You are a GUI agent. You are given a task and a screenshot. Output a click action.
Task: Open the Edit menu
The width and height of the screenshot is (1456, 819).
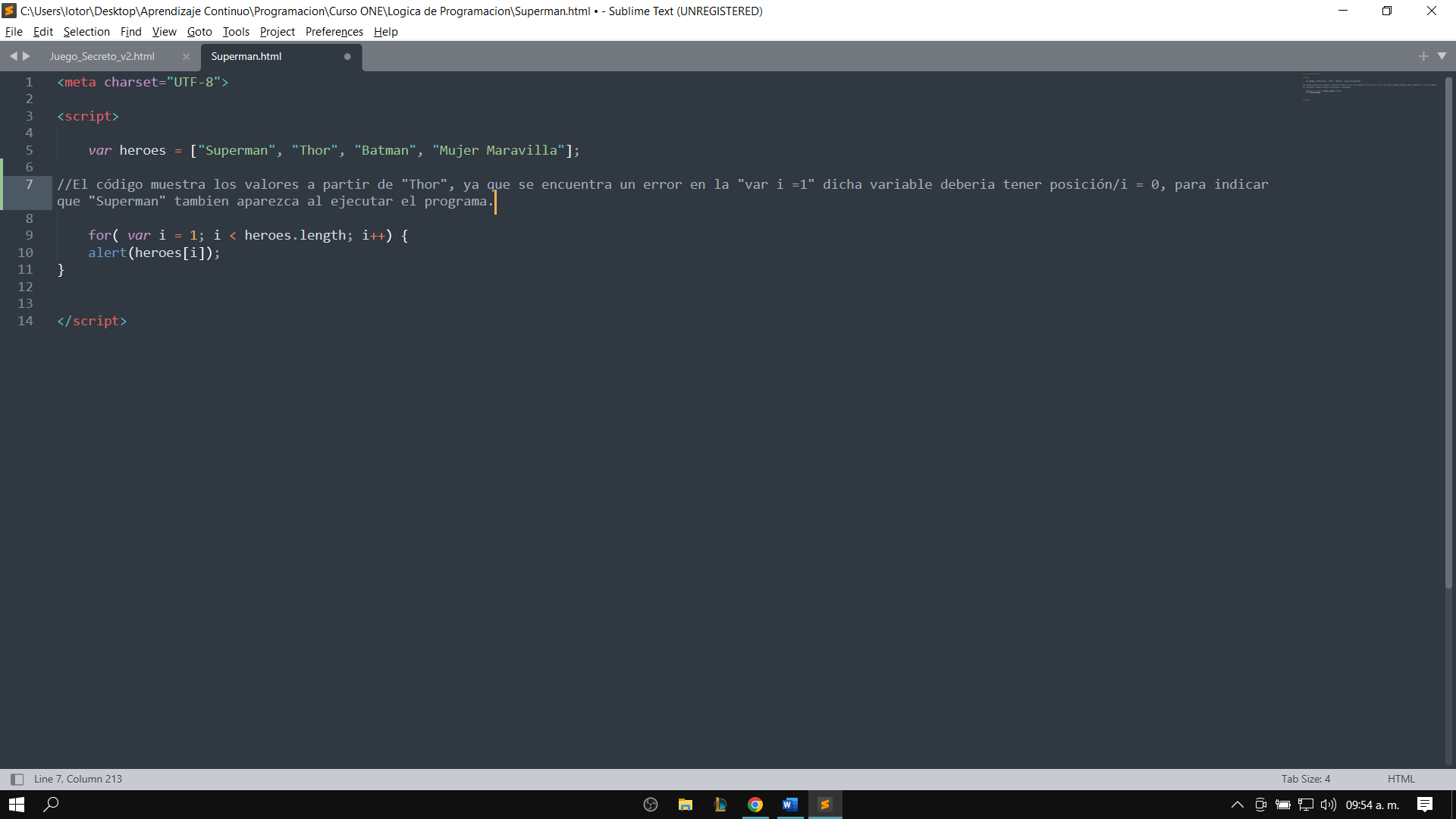pos(43,32)
